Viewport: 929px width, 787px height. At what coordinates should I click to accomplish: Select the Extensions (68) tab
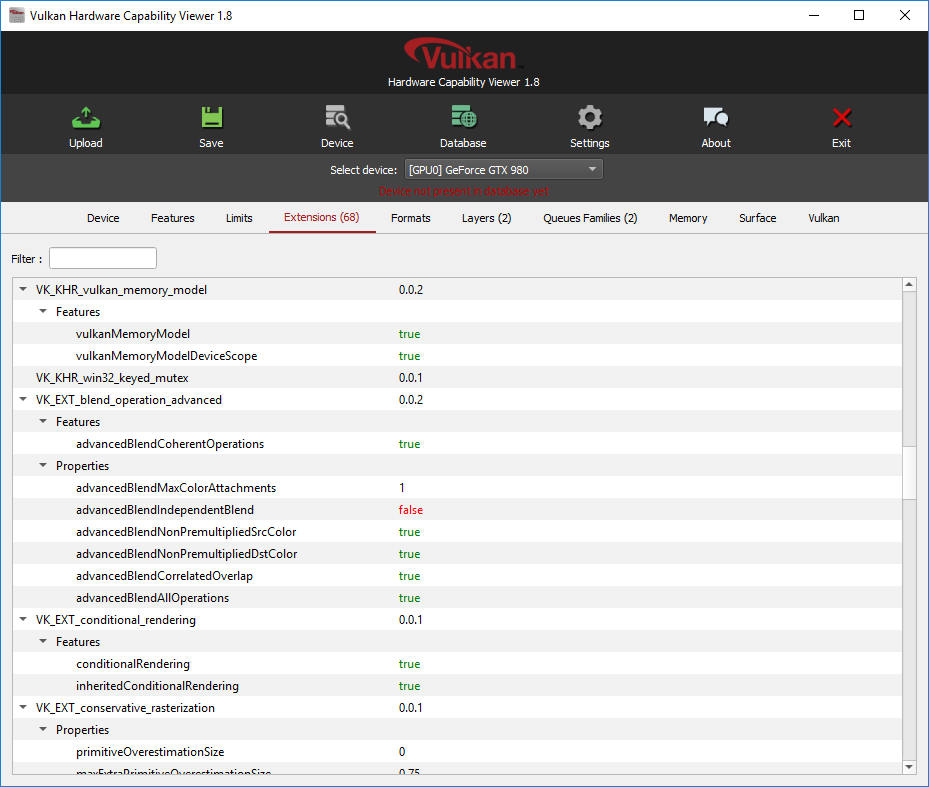point(322,217)
